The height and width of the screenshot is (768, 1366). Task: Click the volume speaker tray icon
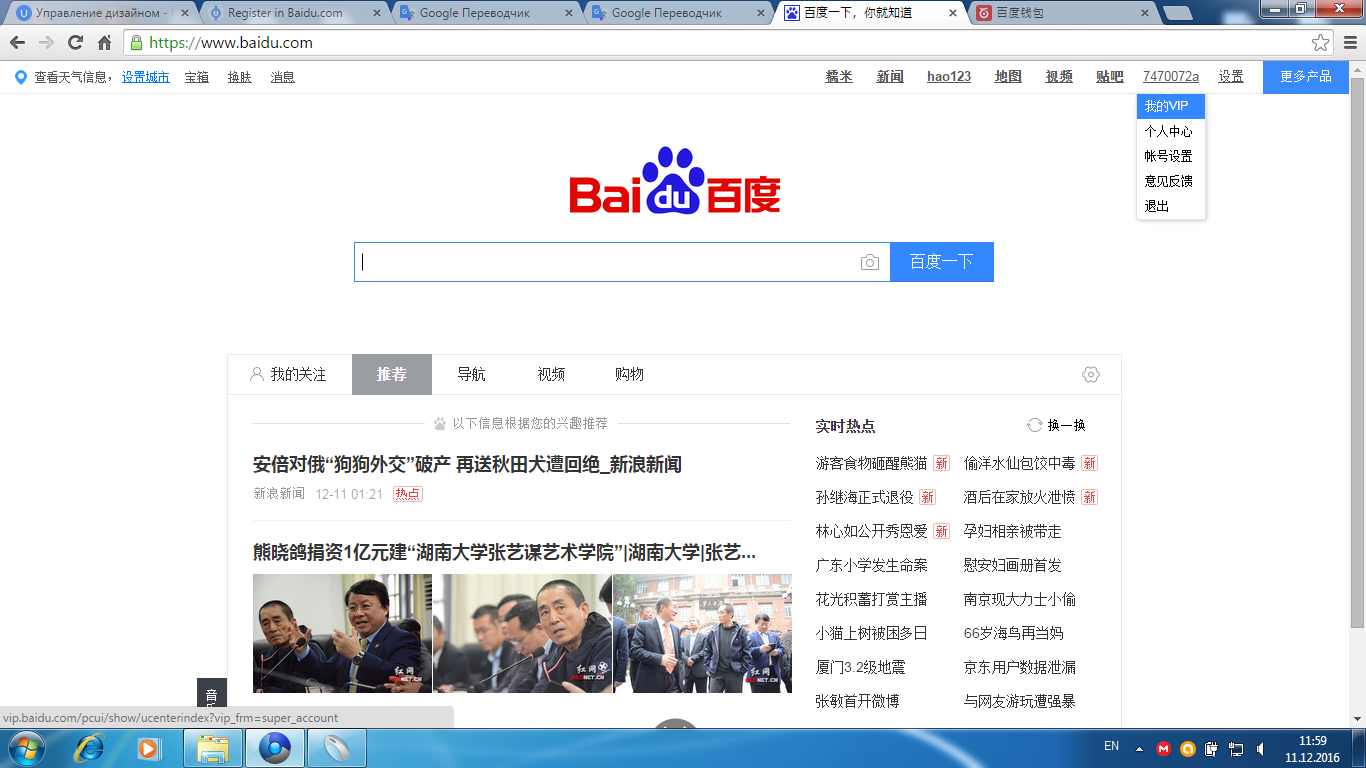[1260, 748]
